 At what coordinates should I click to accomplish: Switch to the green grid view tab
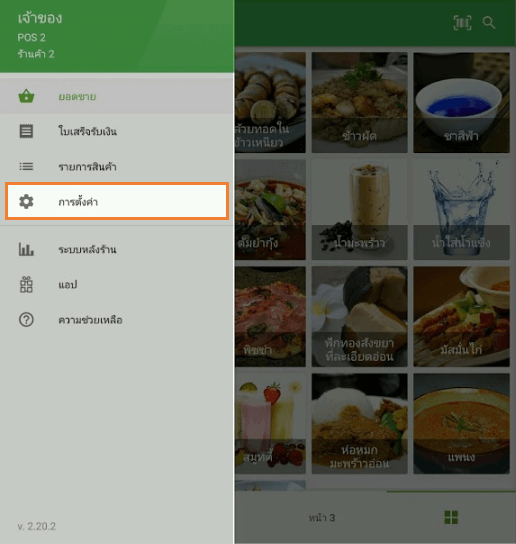pyautogui.click(x=451, y=517)
